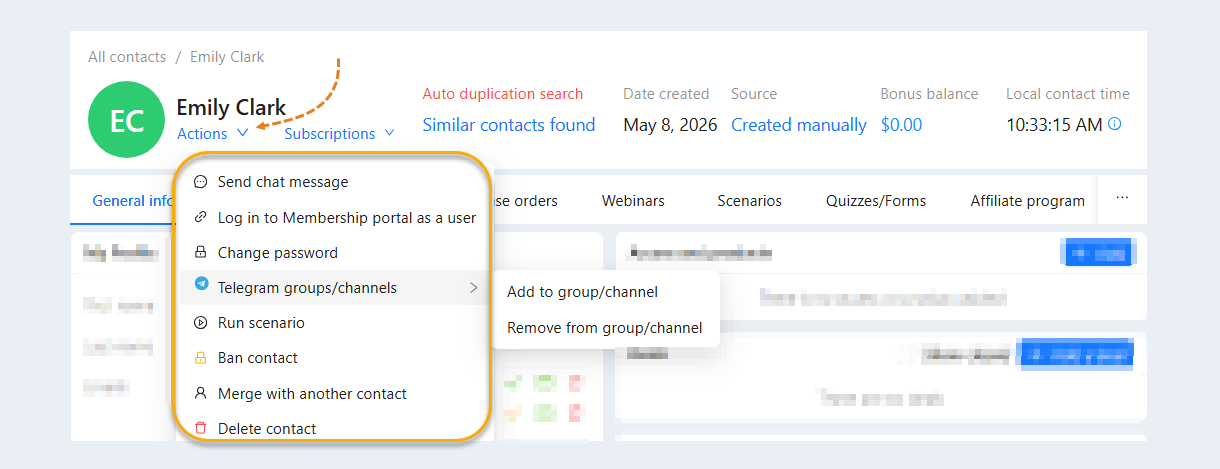1220x469 pixels.
Task: Choose Add to group/channel in submenu
Action: coord(606,292)
